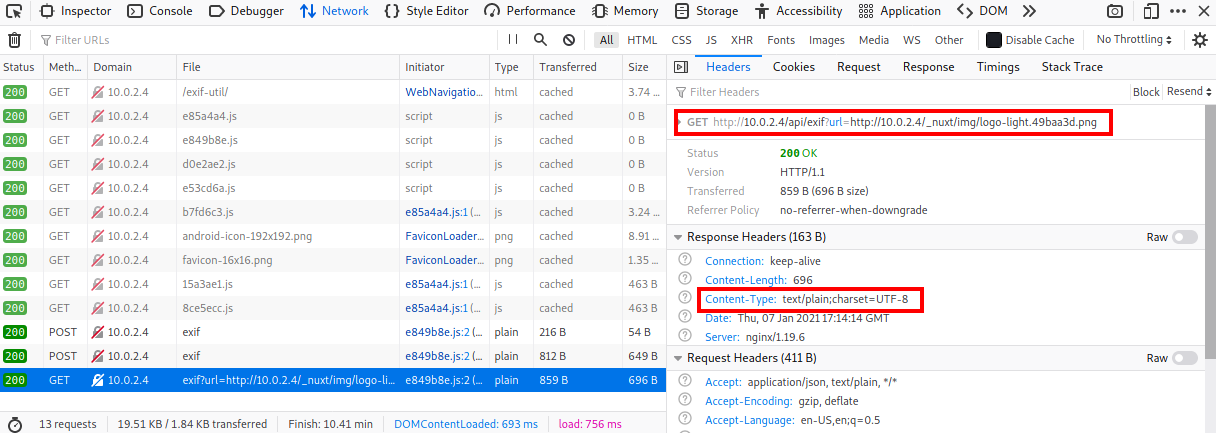This screenshot has width=1216, height=433.
Task: Sort by the Transferred column header
Action: (x=577, y=67)
